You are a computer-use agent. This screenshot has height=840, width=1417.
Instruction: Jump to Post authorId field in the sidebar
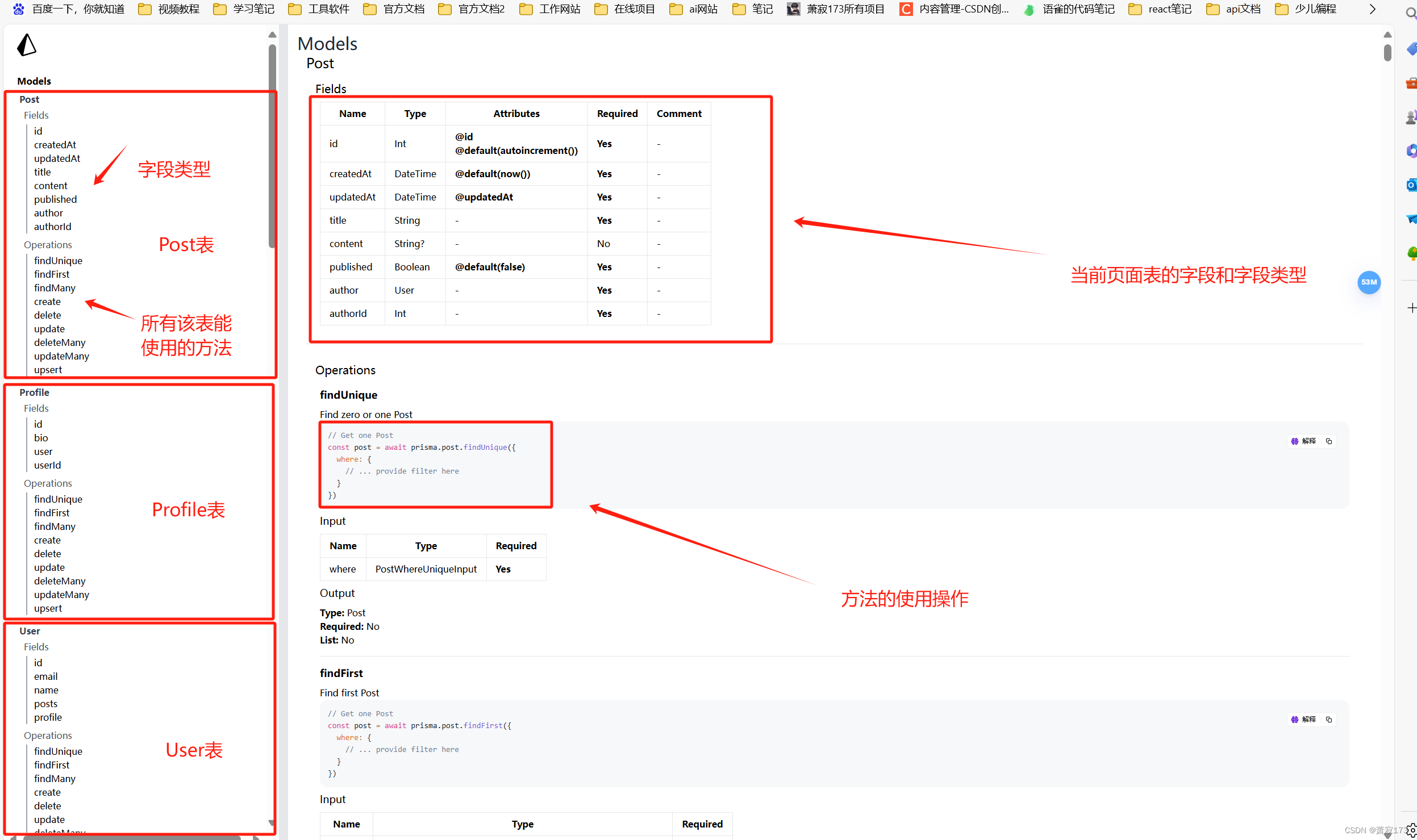pos(52,227)
